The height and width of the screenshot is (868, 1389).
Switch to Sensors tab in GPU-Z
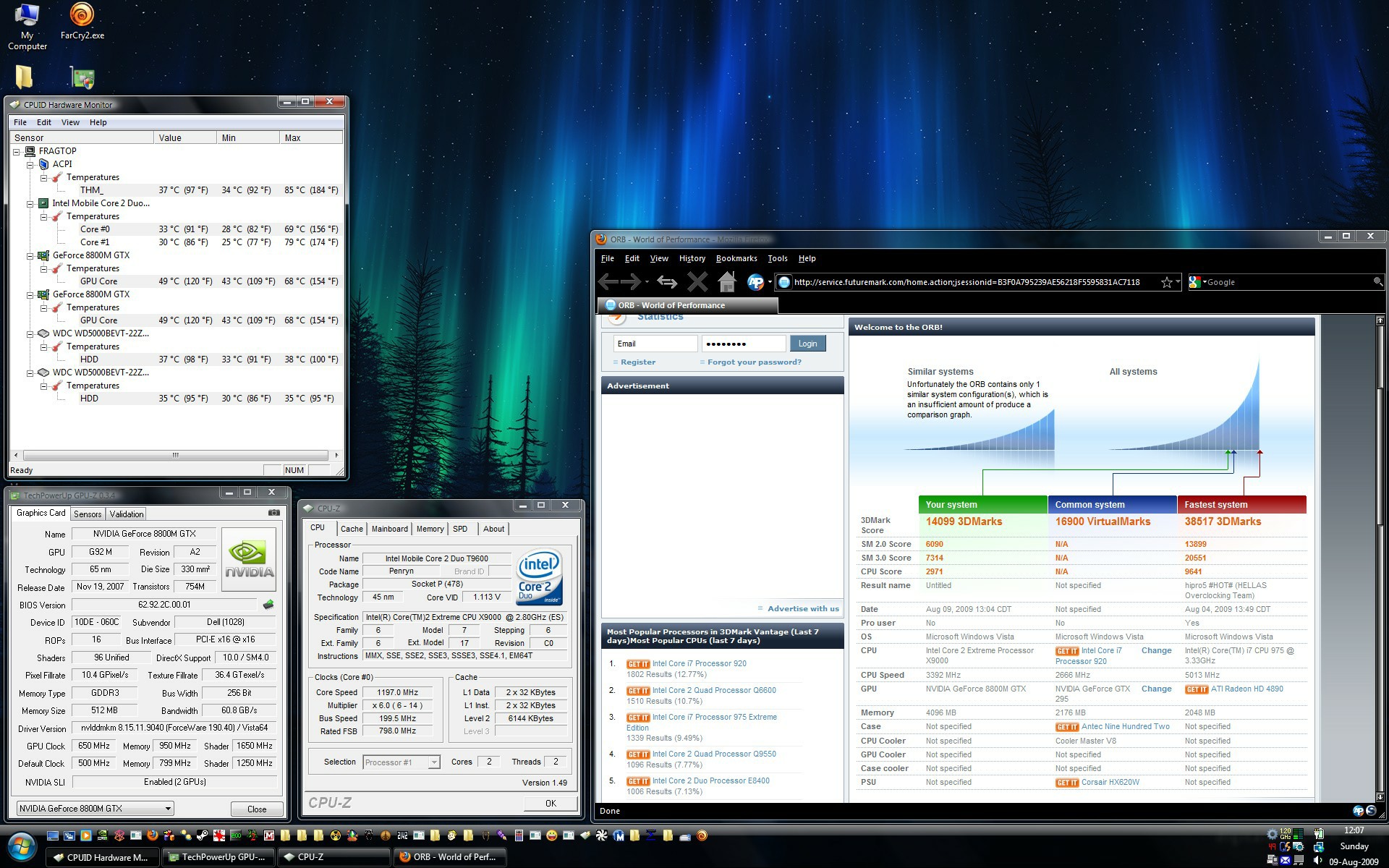point(88,514)
